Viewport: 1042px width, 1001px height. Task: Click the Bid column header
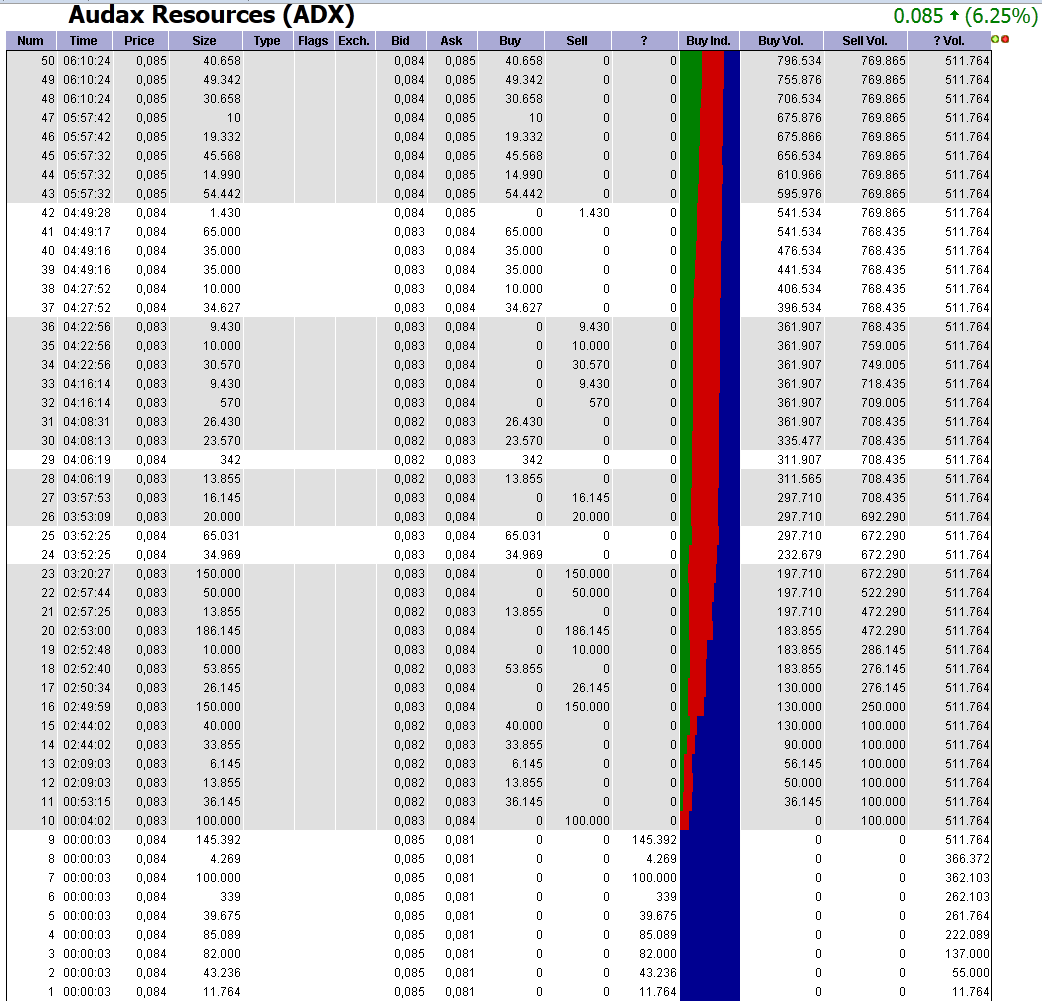401,41
